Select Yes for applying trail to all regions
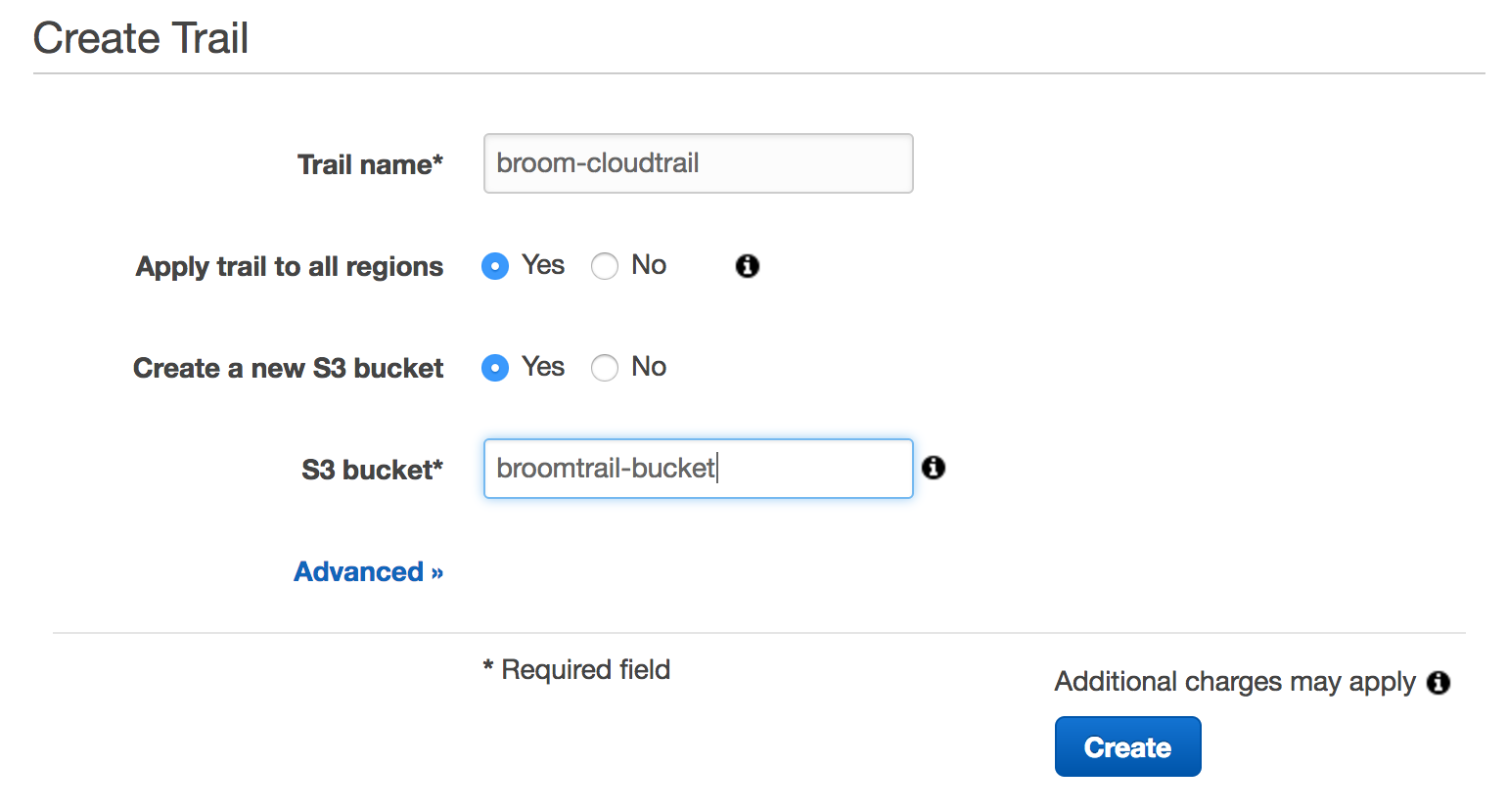Image resolution: width=1507 pixels, height=812 pixels. coord(495,265)
